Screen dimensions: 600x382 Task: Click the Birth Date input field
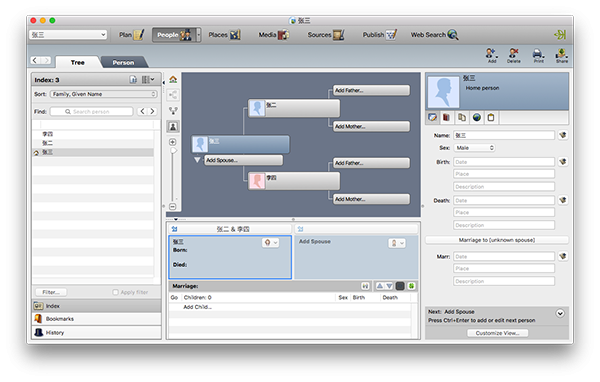[x=504, y=162]
